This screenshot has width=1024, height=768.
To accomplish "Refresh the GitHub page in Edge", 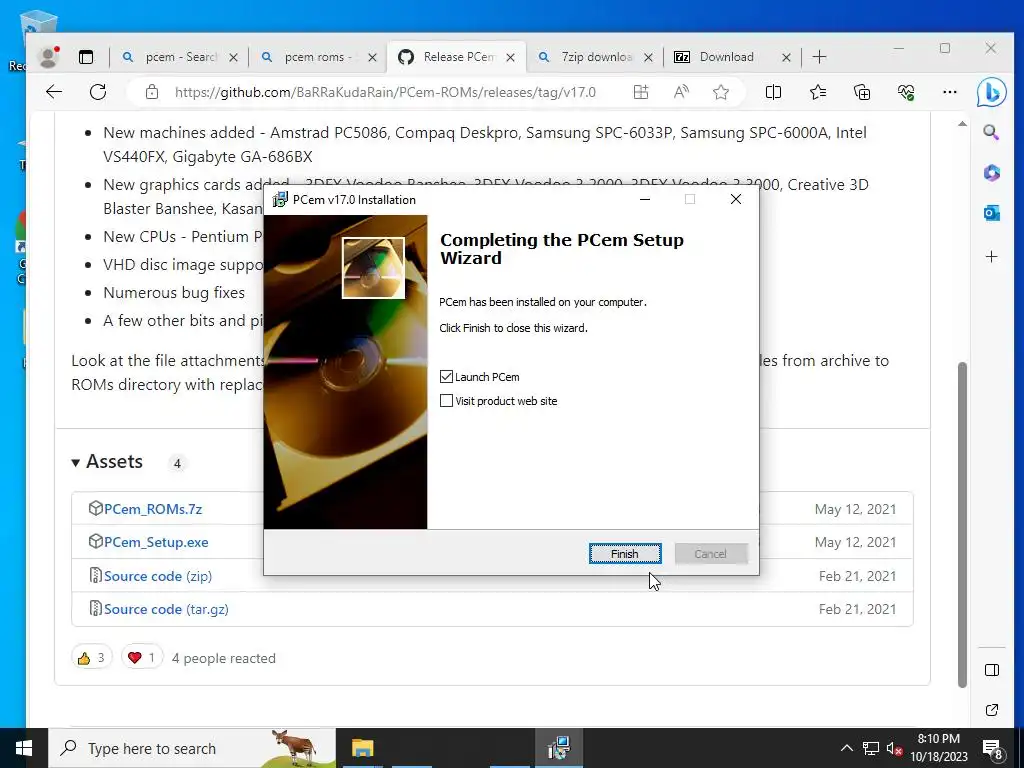I will pyautogui.click(x=98, y=92).
